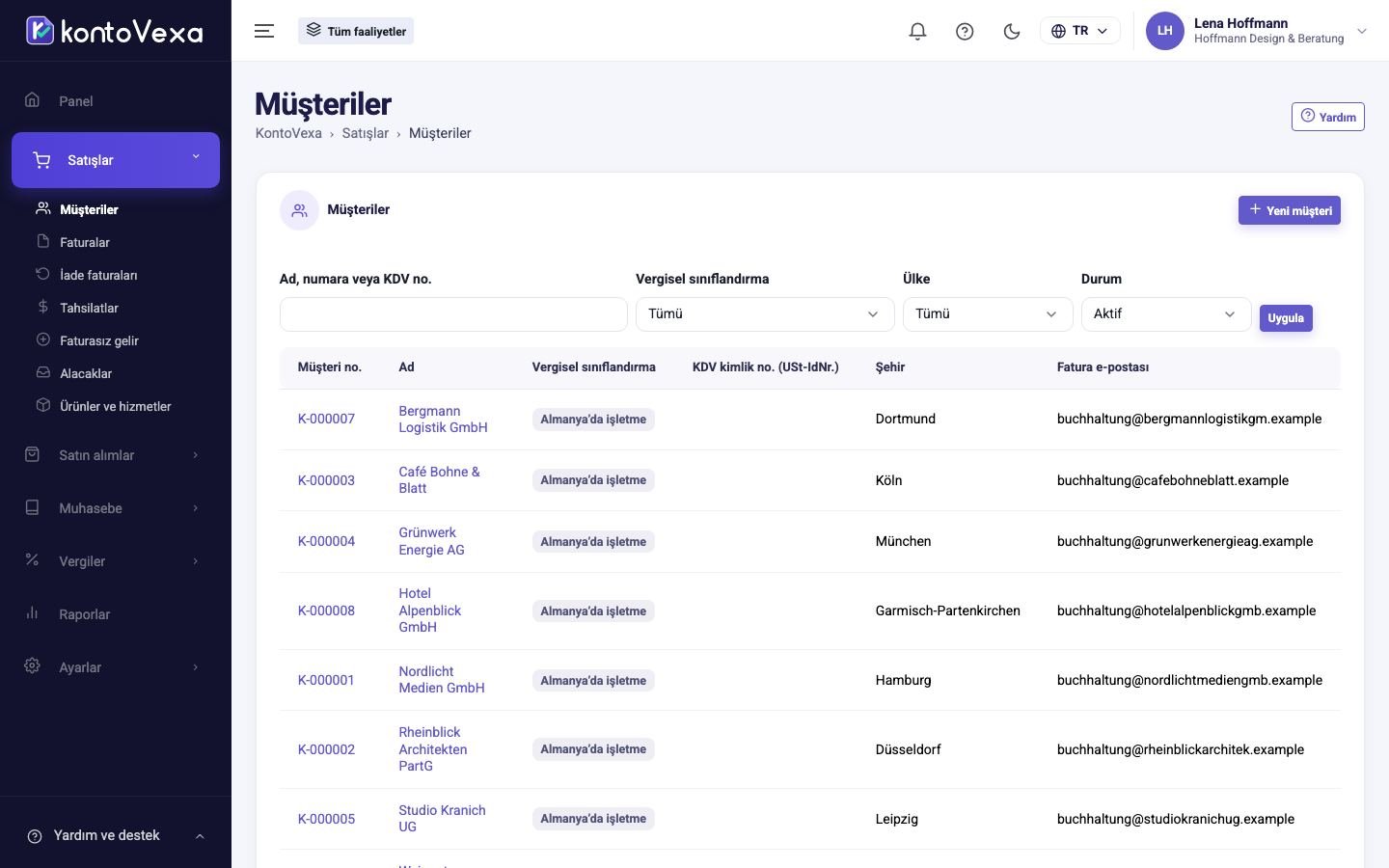Expand the Vergisel sınıflandırma filter dropdown
This screenshot has height=868, width=1389.
[764, 313]
